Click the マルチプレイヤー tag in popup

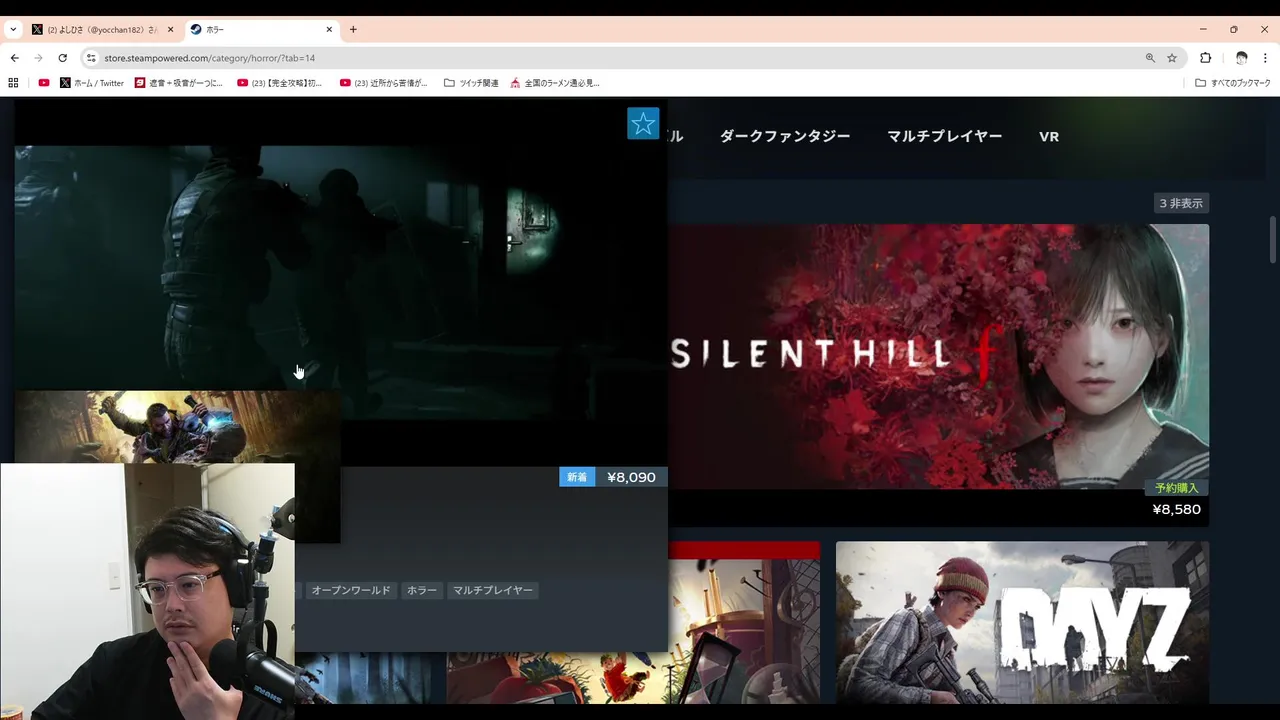(x=493, y=590)
